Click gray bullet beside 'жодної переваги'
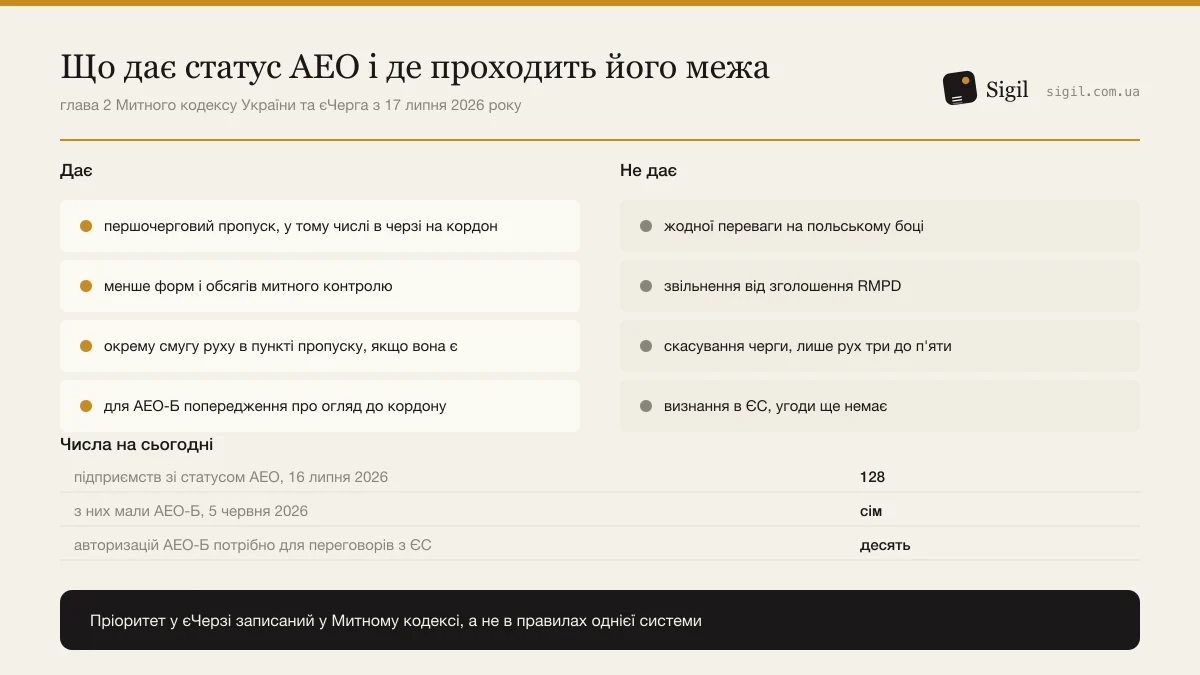Screen dimensions: 1200x675 (646, 226)
